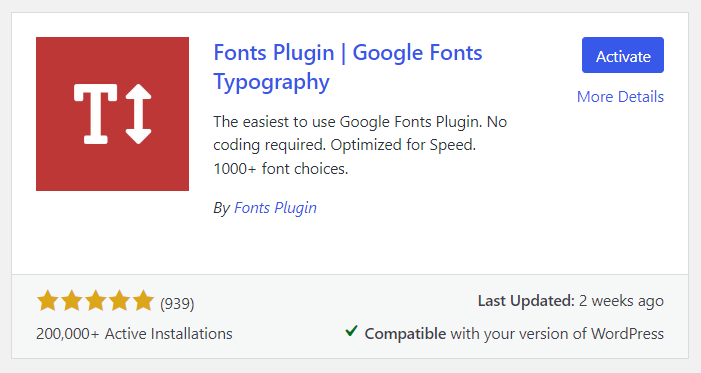Open the Fonts Plugin | Google Fonts Typography title link
This screenshot has height=373, width=701.
point(348,67)
